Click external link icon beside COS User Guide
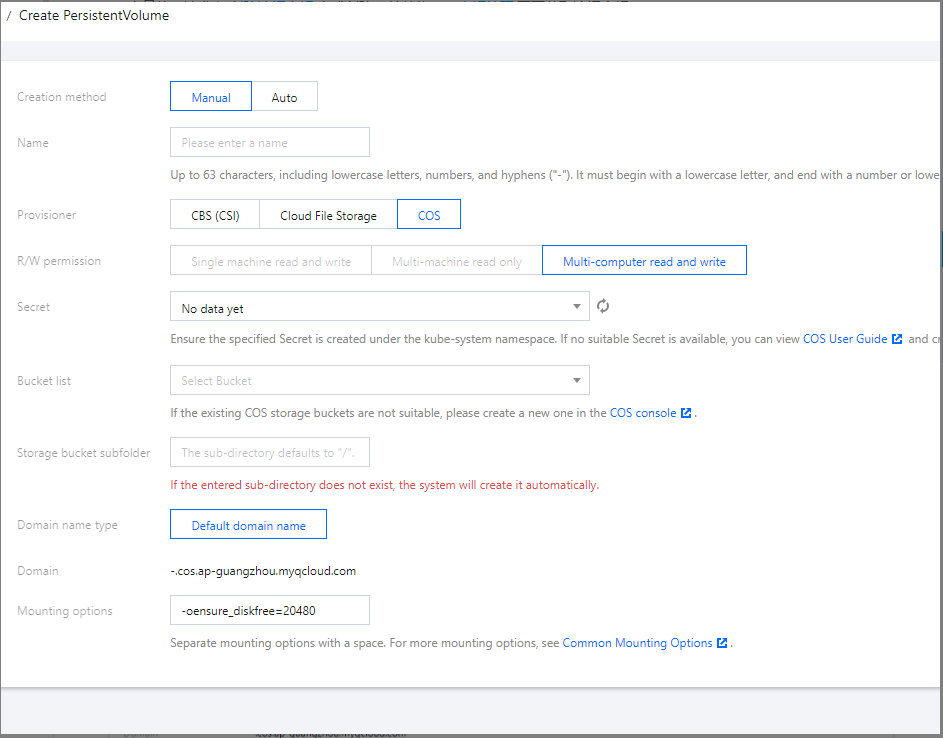943x738 pixels. pyautogui.click(x=897, y=339)
